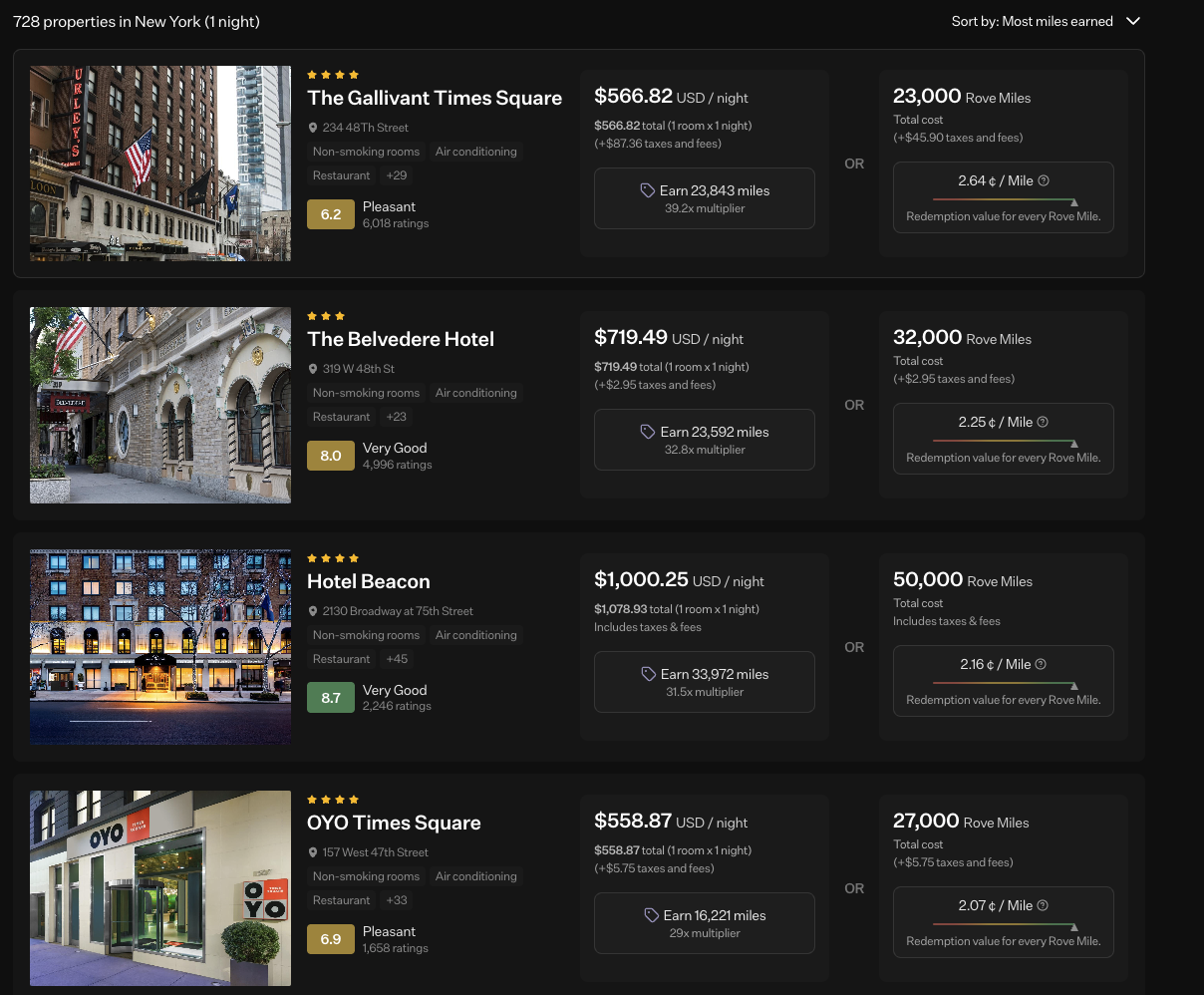Click the info icon beside 2.25 ¢ / Mile
Viewport: 1204px width, 995px height.
coord(1043,422)
